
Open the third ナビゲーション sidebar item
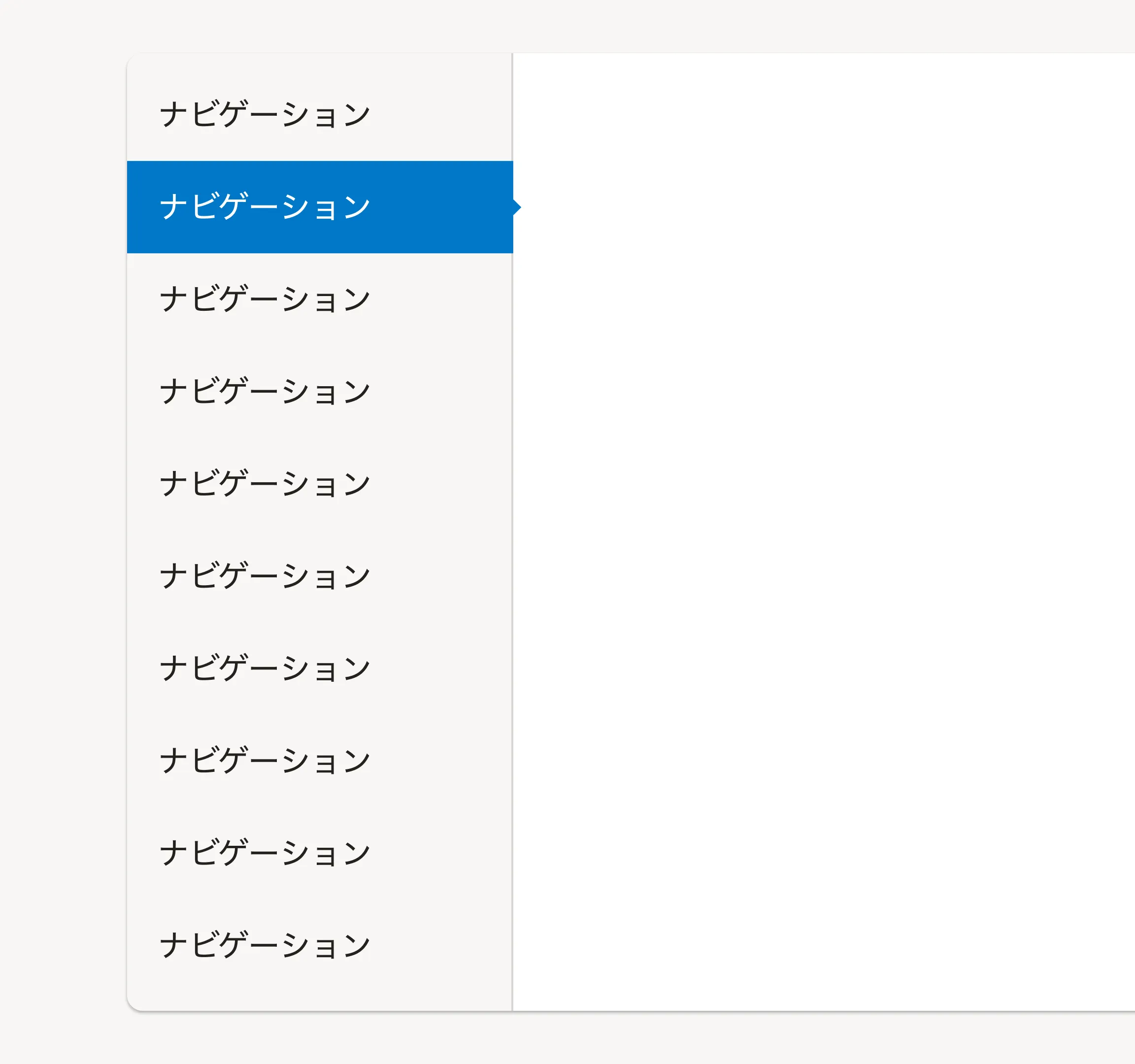pos(265,299)
